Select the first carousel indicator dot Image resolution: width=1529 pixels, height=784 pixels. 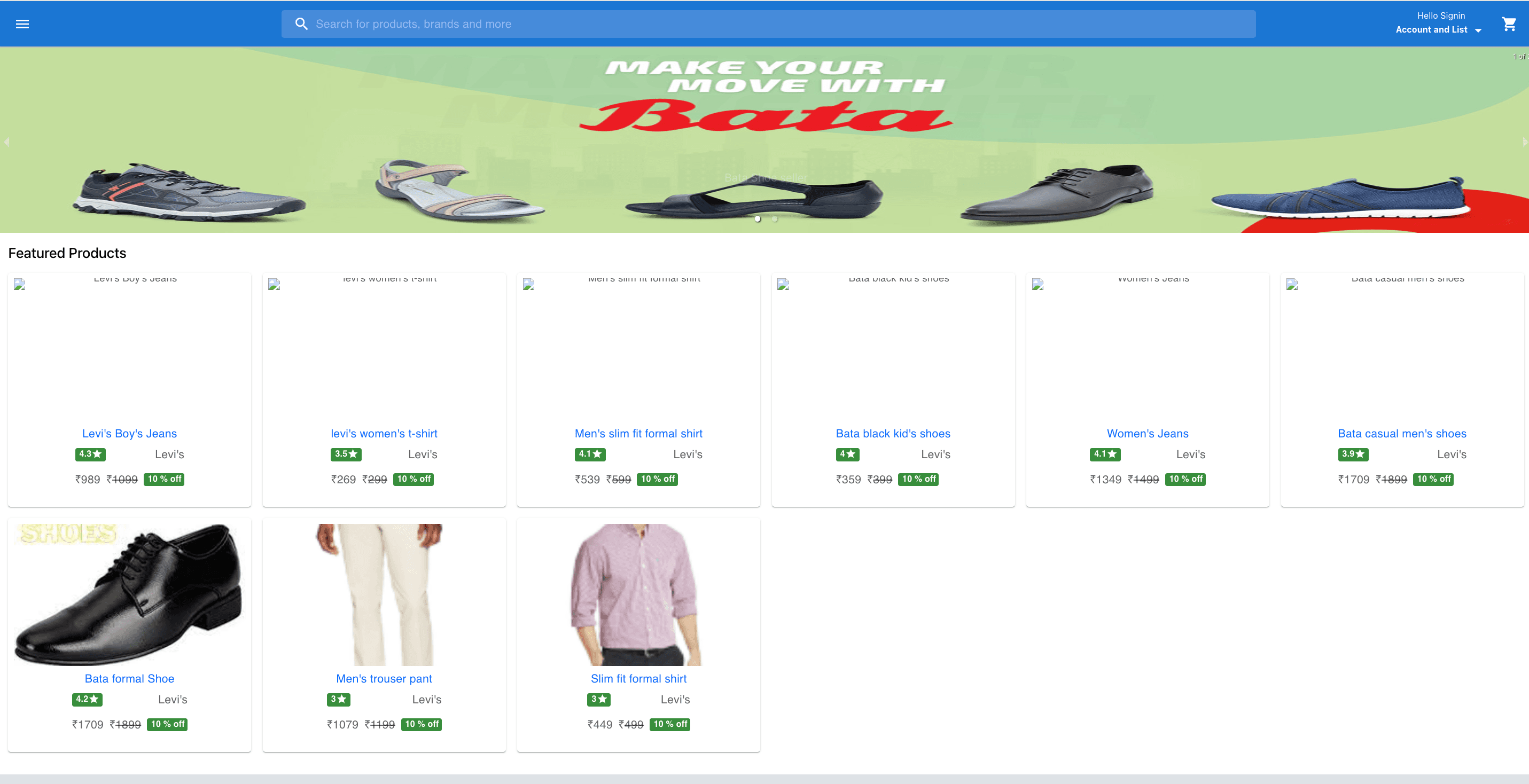[x=758, y=219]
